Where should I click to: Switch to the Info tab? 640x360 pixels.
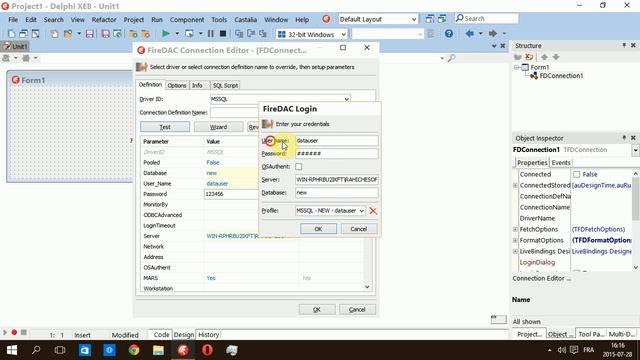click(197, 85)
